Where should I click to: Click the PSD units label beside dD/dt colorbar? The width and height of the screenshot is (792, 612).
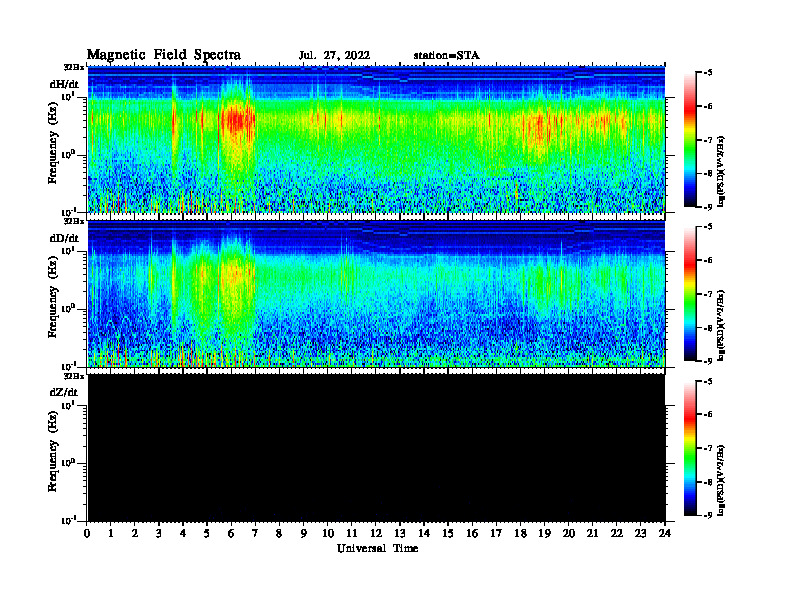pyautogui.click(x=721, y=325)
